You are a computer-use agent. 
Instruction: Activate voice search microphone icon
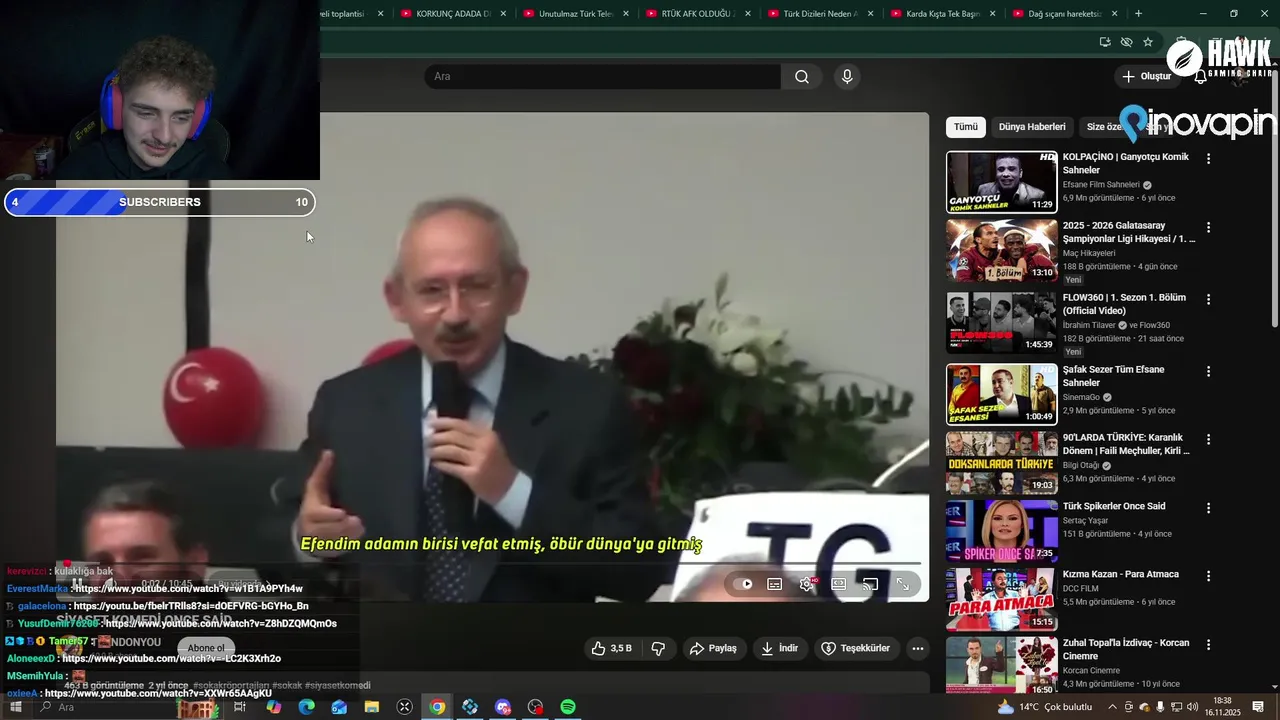tap(847, 77)
